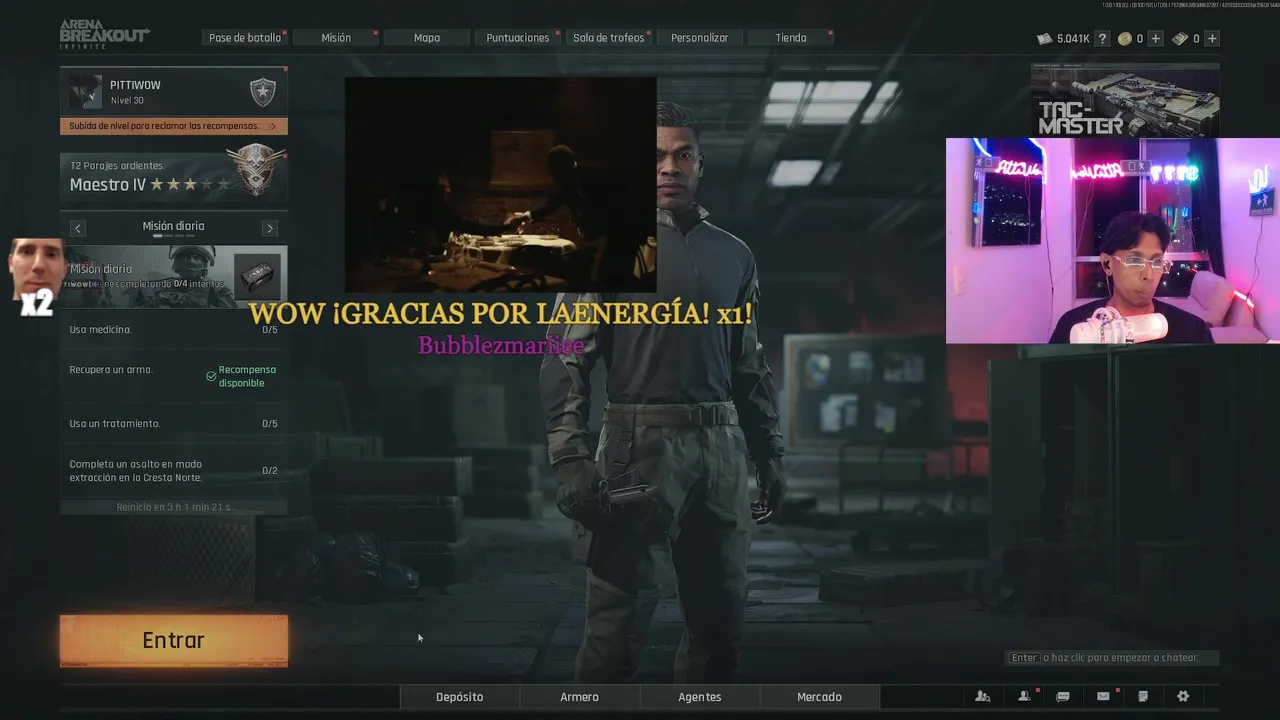Open the Armero section

[x=580, y=697]
